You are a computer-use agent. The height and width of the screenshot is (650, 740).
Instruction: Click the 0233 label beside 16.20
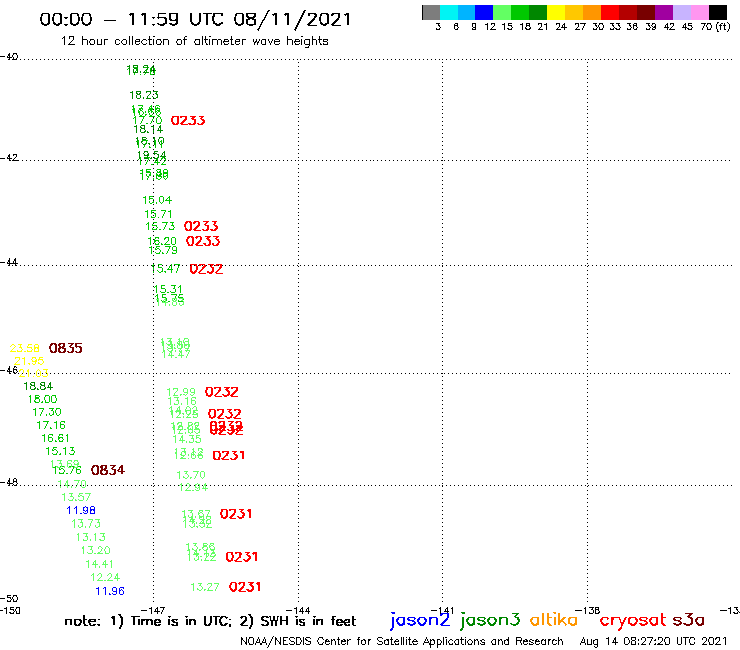pyautogui.click(x=203, y=241)
